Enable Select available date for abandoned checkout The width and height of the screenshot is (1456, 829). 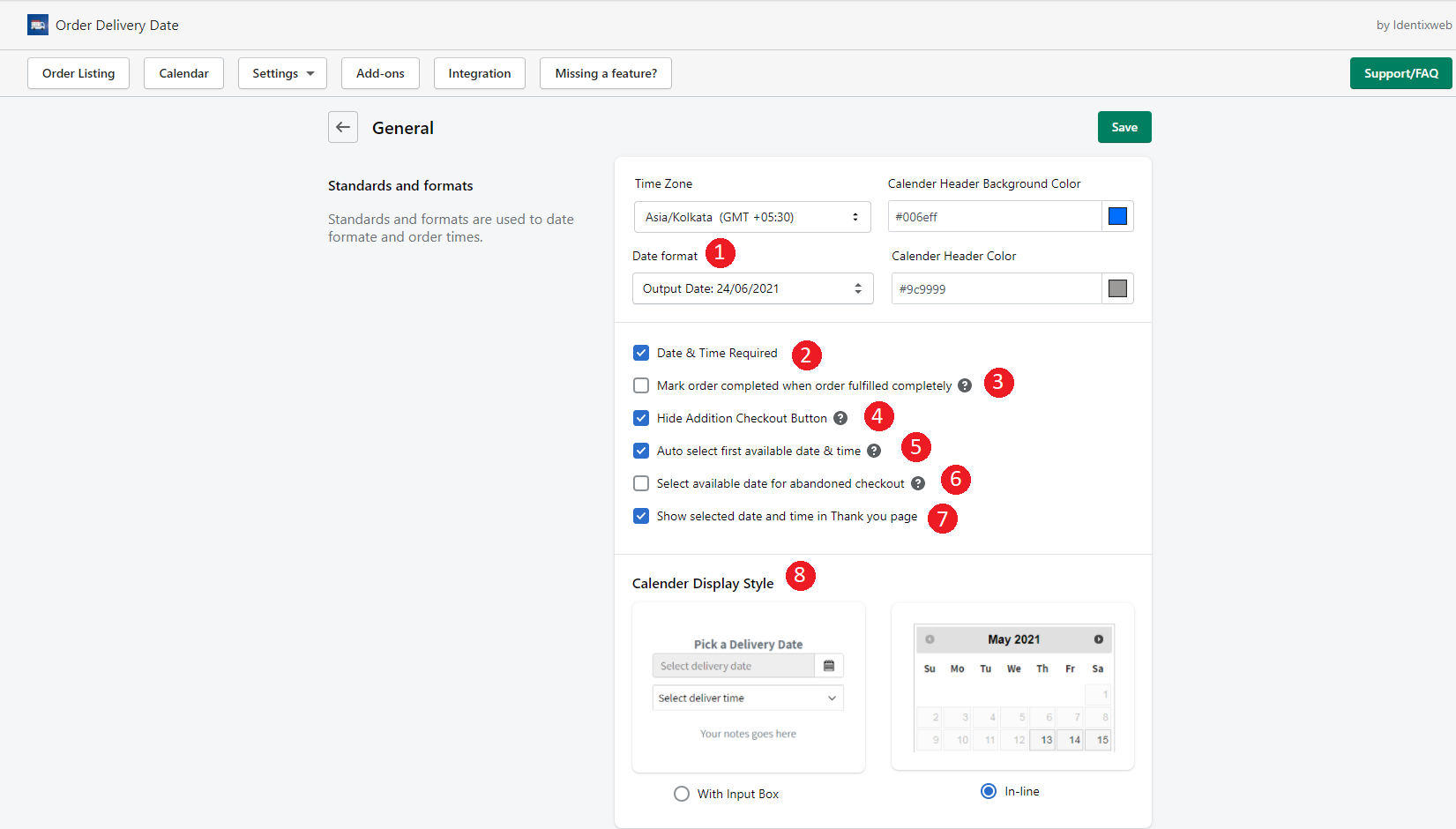[641, 483]
